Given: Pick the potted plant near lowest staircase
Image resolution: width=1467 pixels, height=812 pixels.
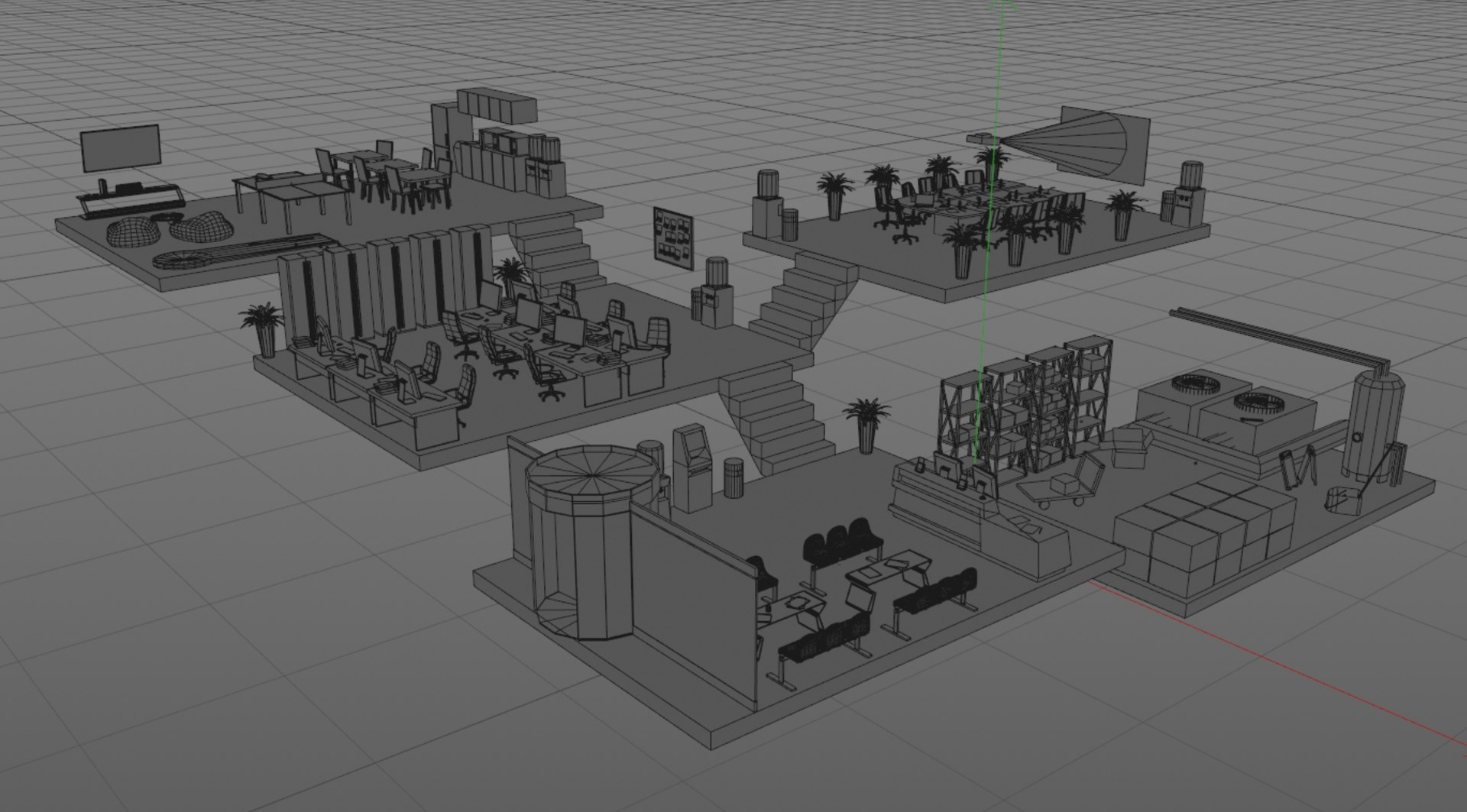Looking at the screenshot, I should [x=866, y=425].
